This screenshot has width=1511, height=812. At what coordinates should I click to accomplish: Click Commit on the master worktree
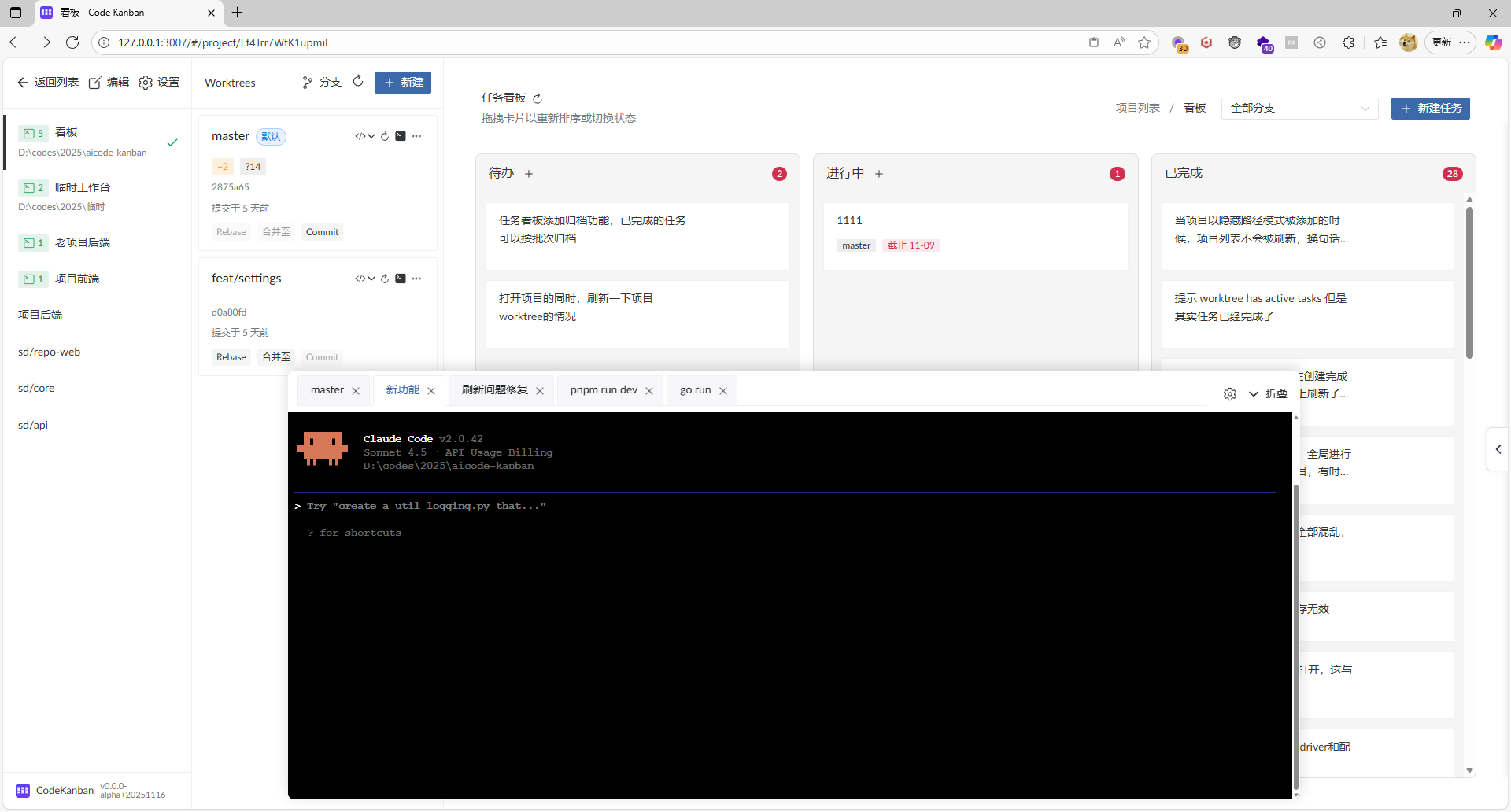click(x=322, y=232)
